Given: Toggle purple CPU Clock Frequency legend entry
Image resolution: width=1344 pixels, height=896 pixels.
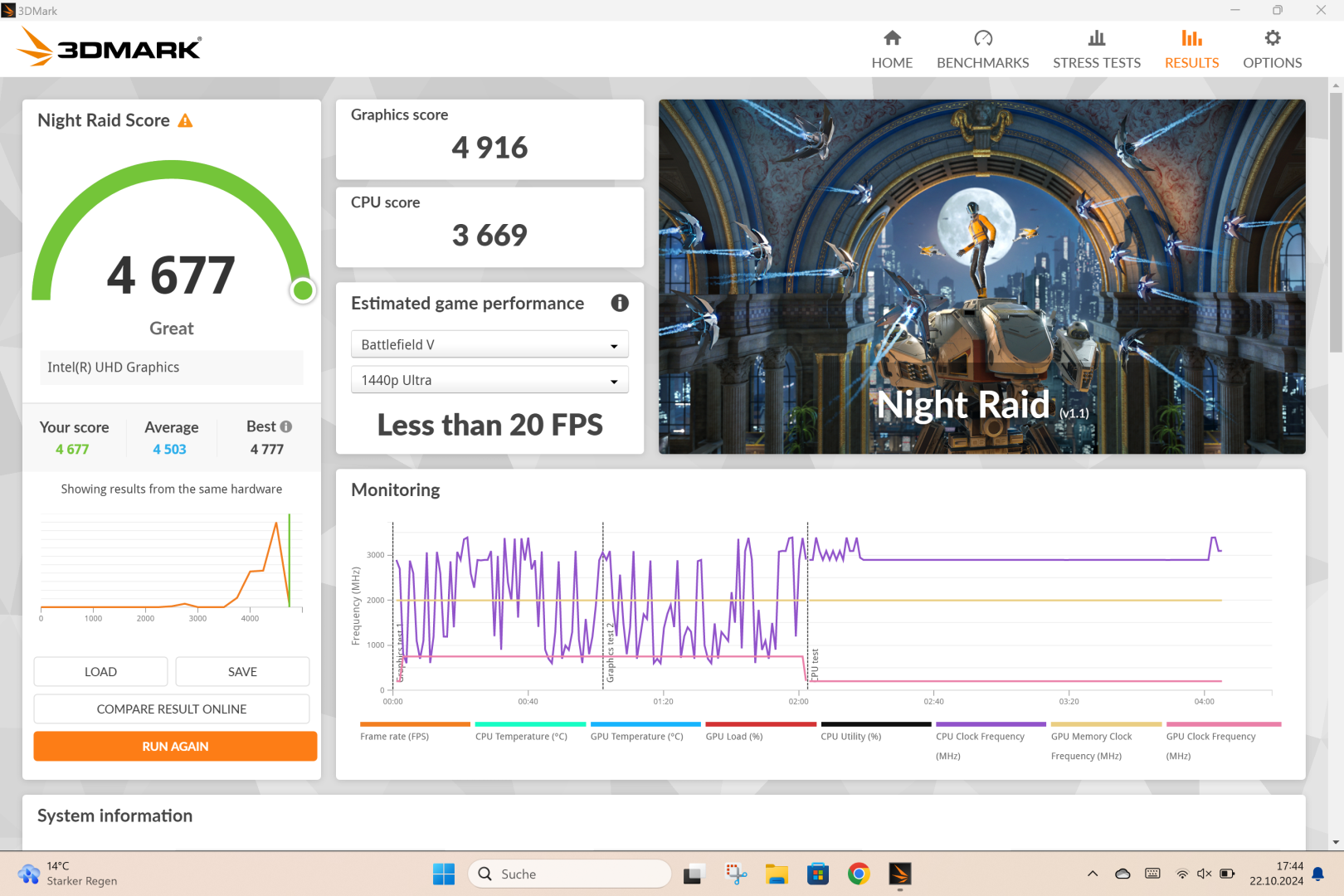Looking at the screenshot, I should tap(991, 741).
